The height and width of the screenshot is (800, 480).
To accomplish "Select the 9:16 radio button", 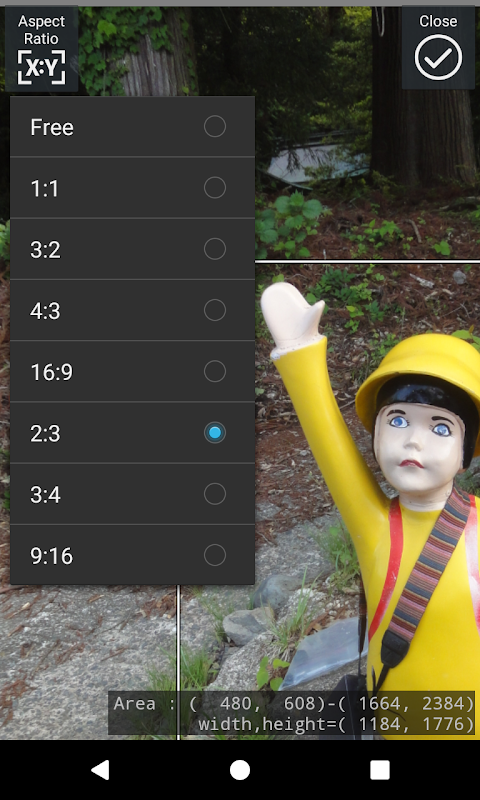I will coord(215,555).
